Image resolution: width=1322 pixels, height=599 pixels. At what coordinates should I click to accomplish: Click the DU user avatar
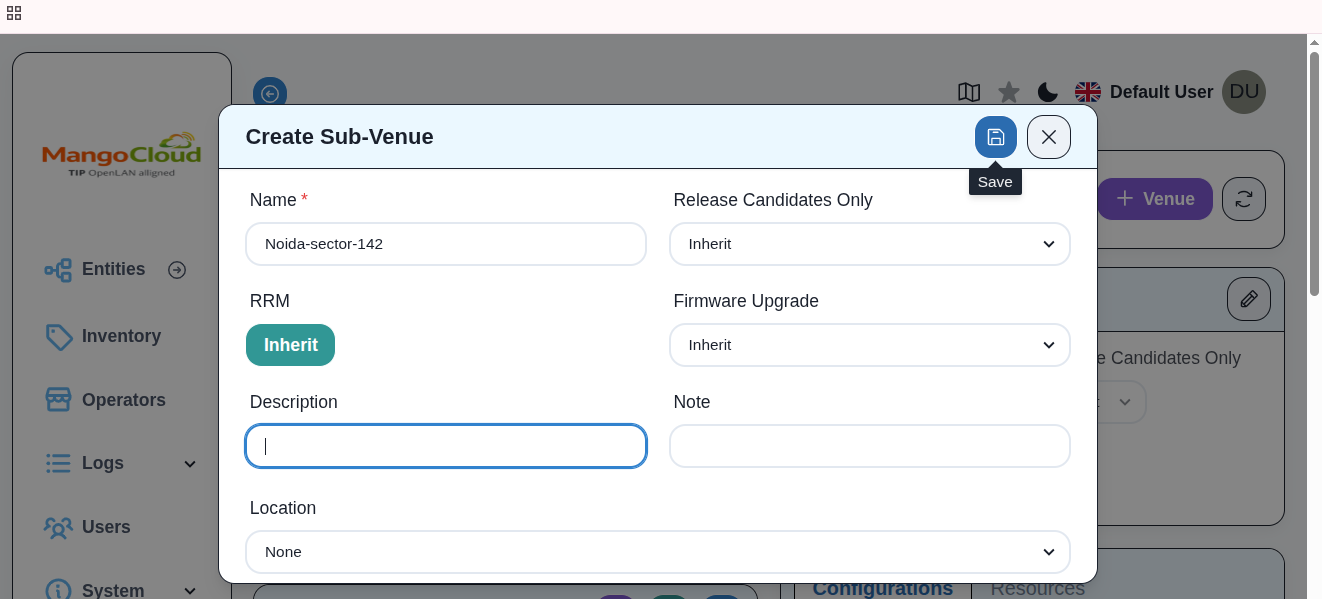[1244, 91]
